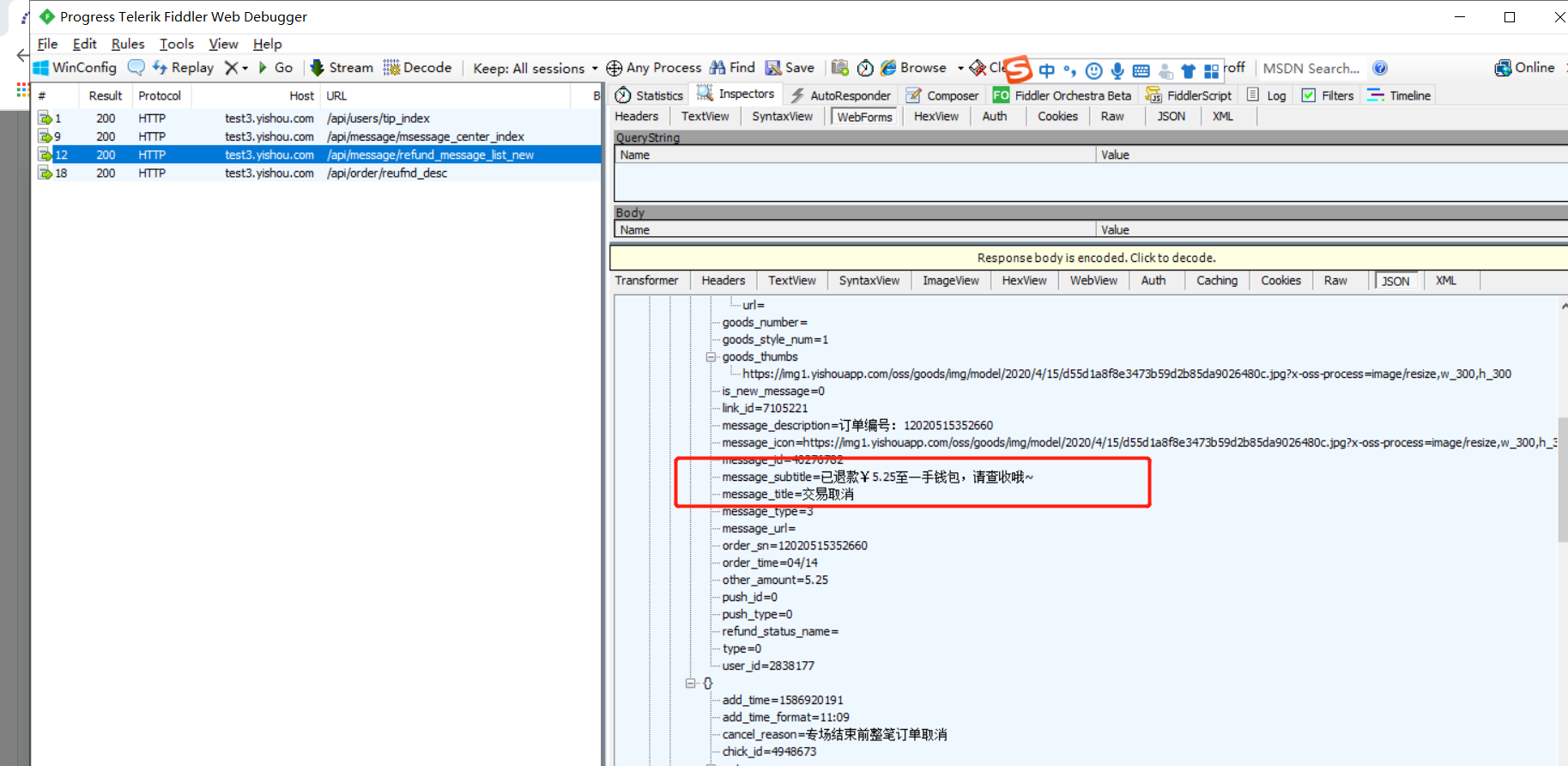Open the Remove (X) dropdown
The image size is (1568, 766).
[x=236, y=68]
